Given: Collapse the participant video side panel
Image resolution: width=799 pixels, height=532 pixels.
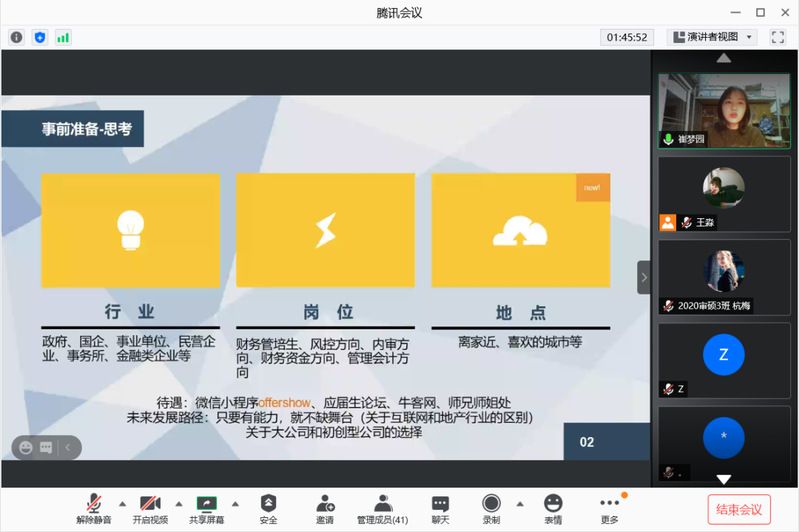Looking at the screenshot, I should (x=644, y=277).
